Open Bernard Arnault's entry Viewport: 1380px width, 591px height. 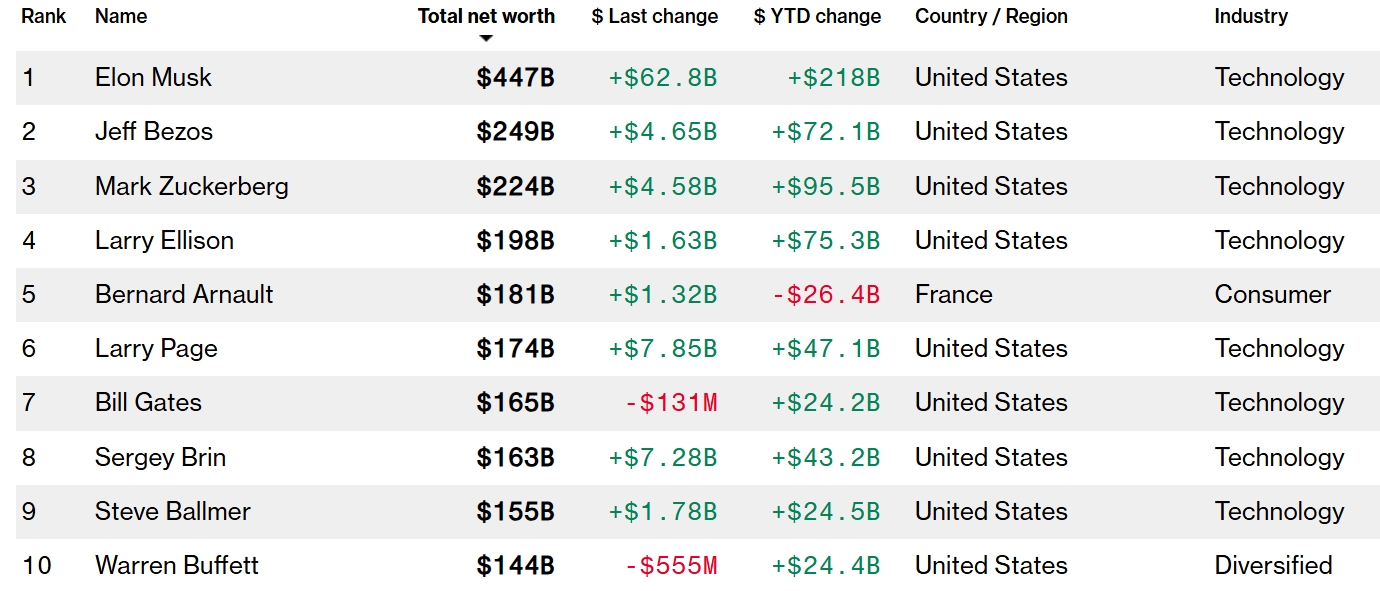pos(184,295)
